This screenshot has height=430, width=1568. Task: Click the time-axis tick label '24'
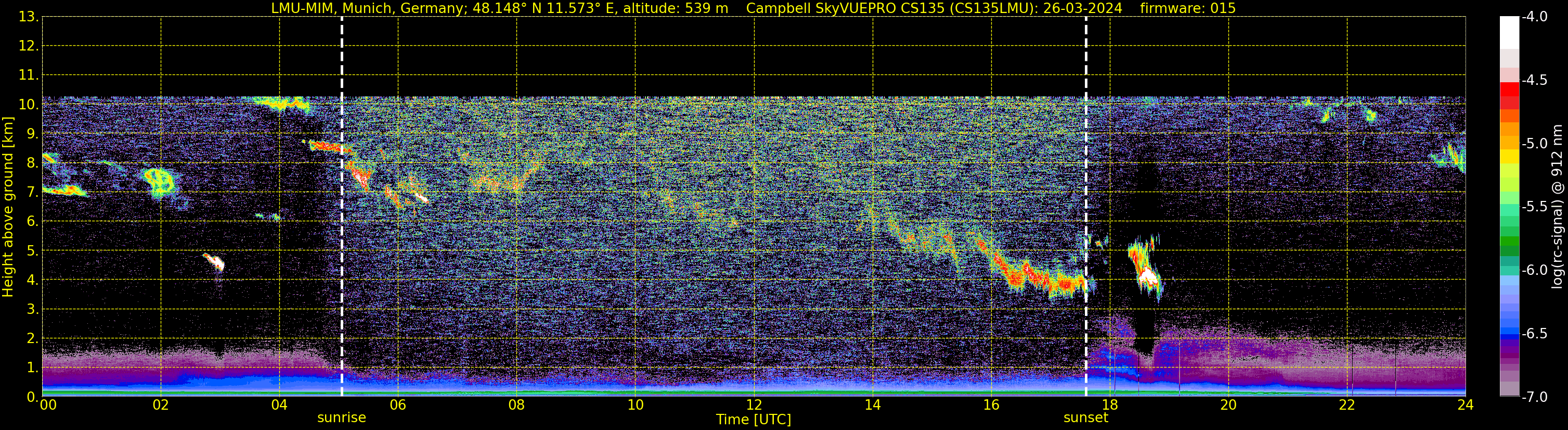(1466, 405)
